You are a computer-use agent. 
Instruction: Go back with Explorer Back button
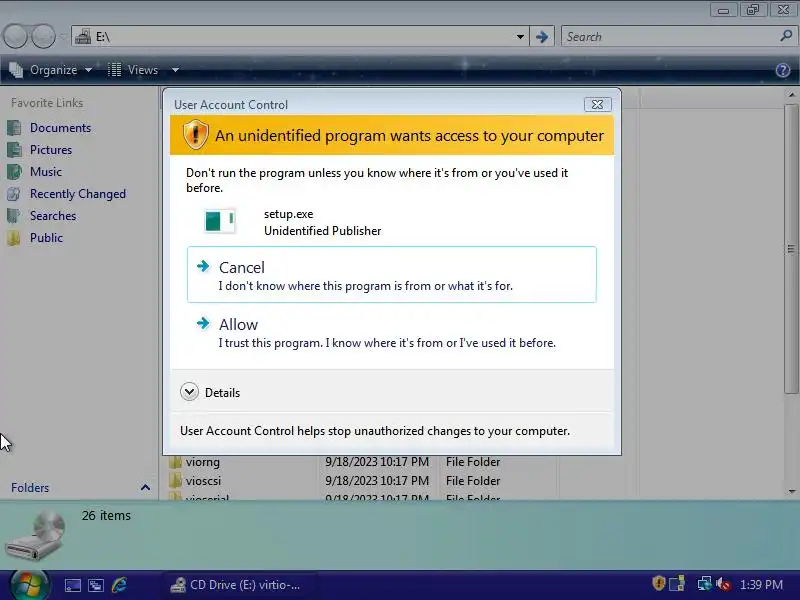tap(15, 36)
